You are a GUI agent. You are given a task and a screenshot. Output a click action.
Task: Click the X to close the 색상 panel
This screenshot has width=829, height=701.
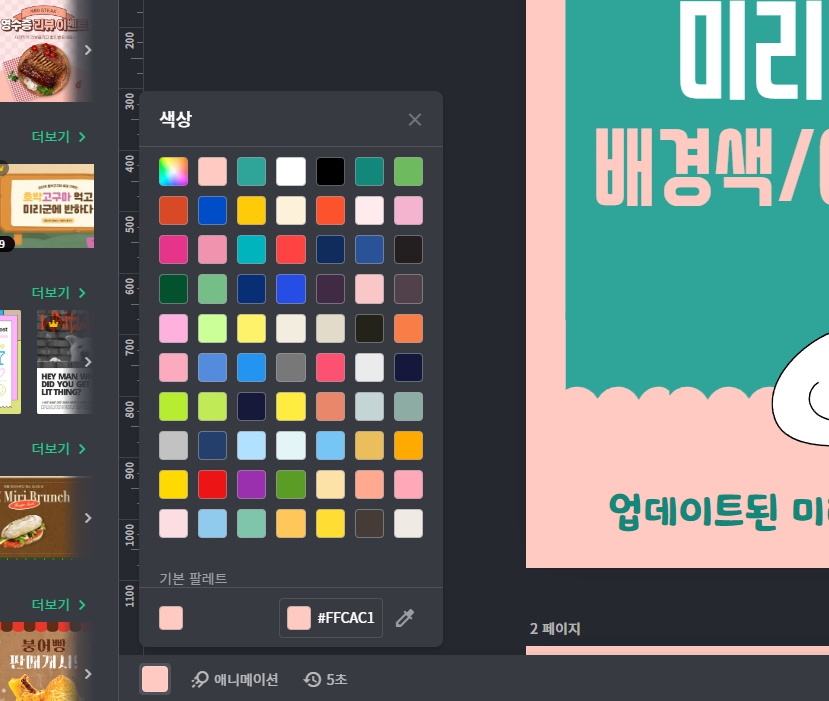[414, 119]
